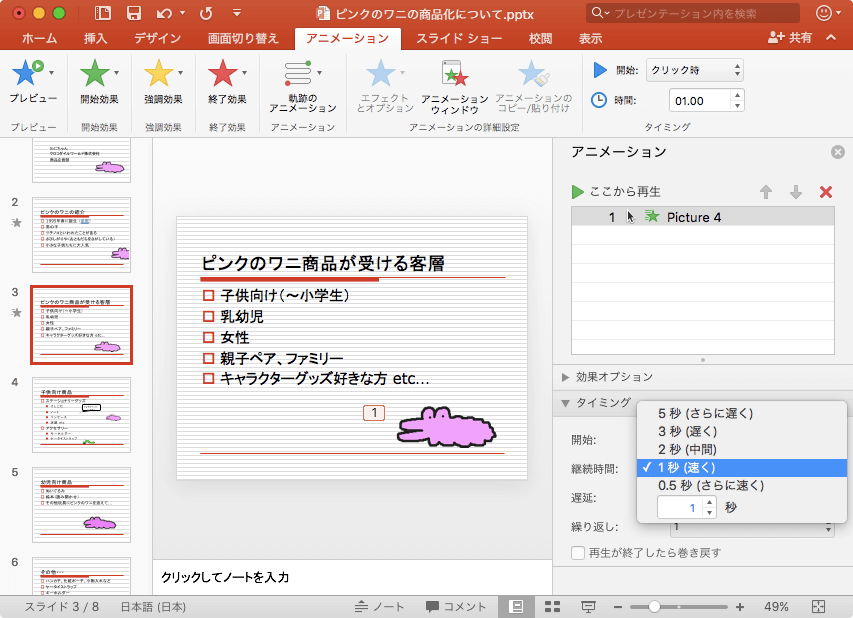Click the Effect Options icon
The height and width of the screenshot is (618, 853).
[x=380, y=73]
